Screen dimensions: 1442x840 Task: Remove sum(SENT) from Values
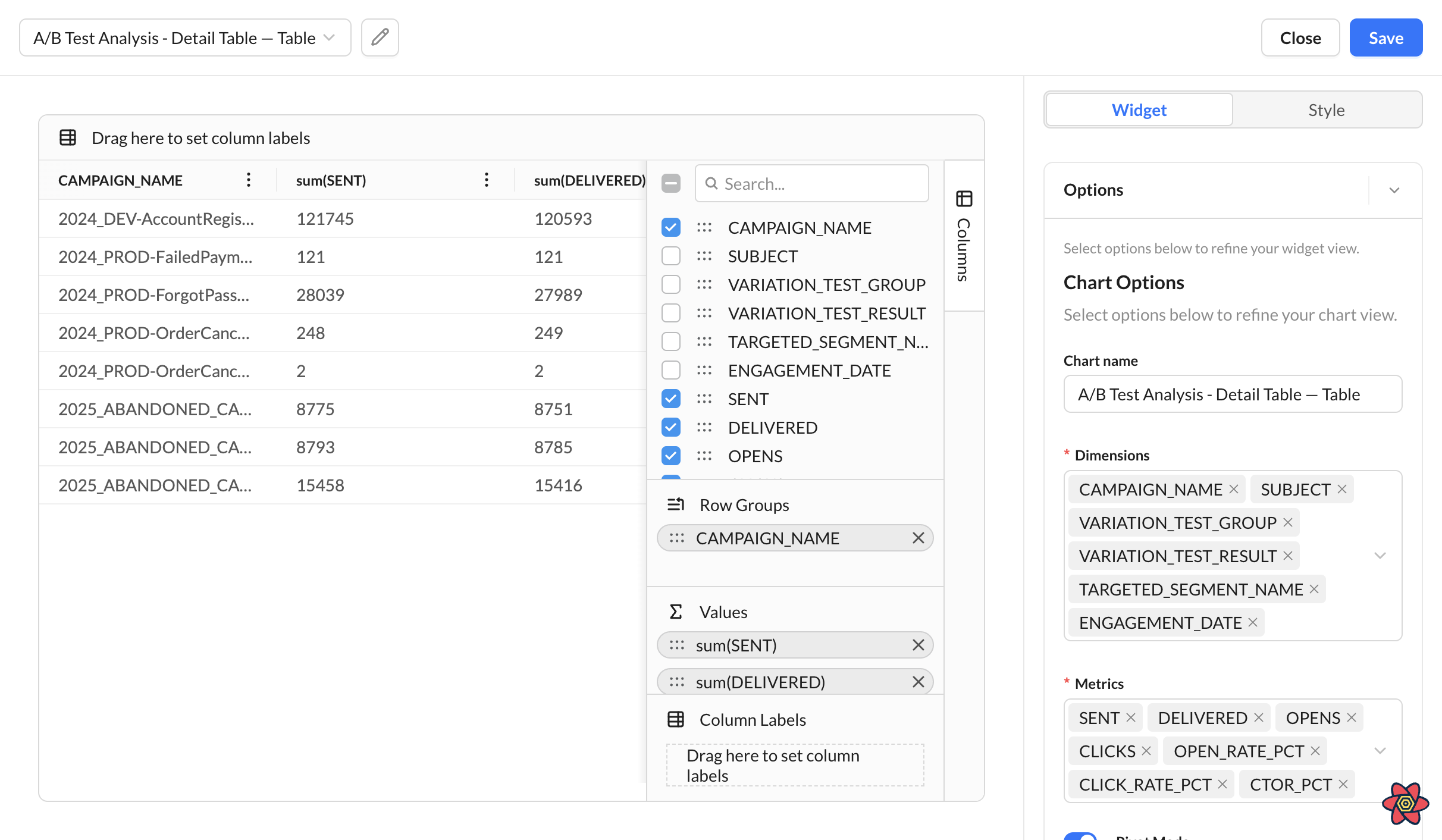(x=918, y=645)
